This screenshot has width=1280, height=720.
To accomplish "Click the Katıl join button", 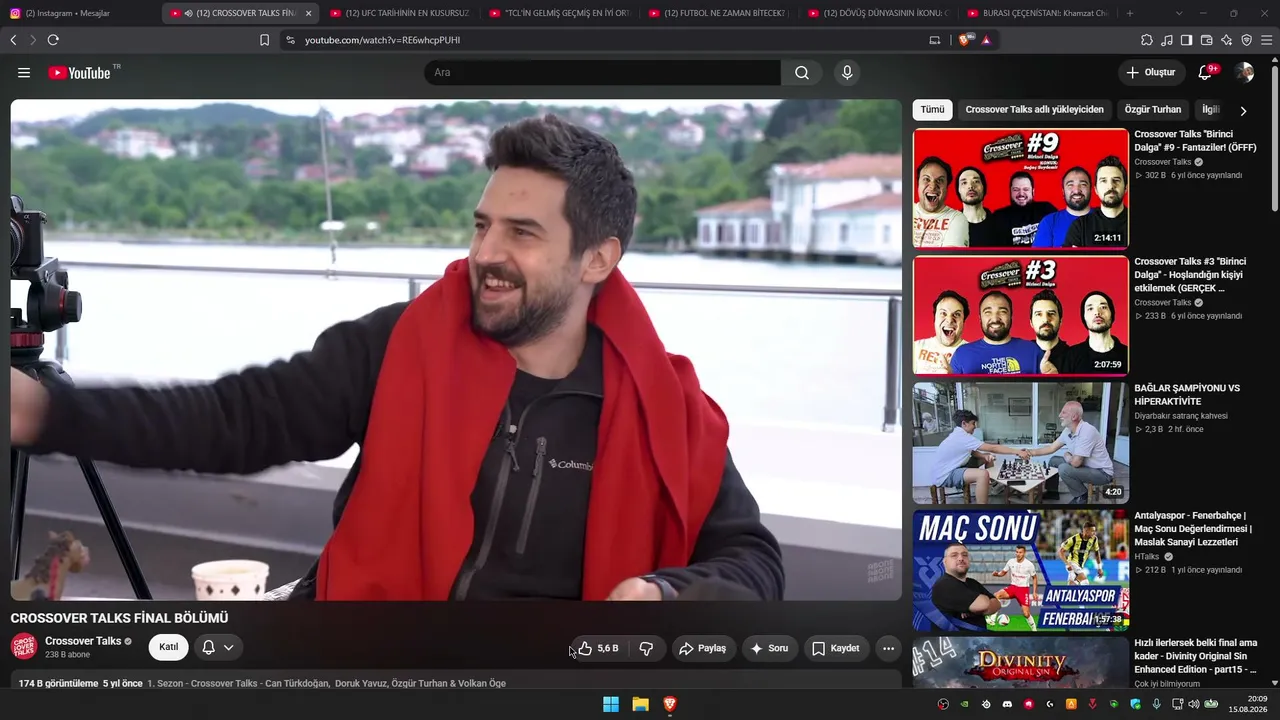I will click(169, 647).
